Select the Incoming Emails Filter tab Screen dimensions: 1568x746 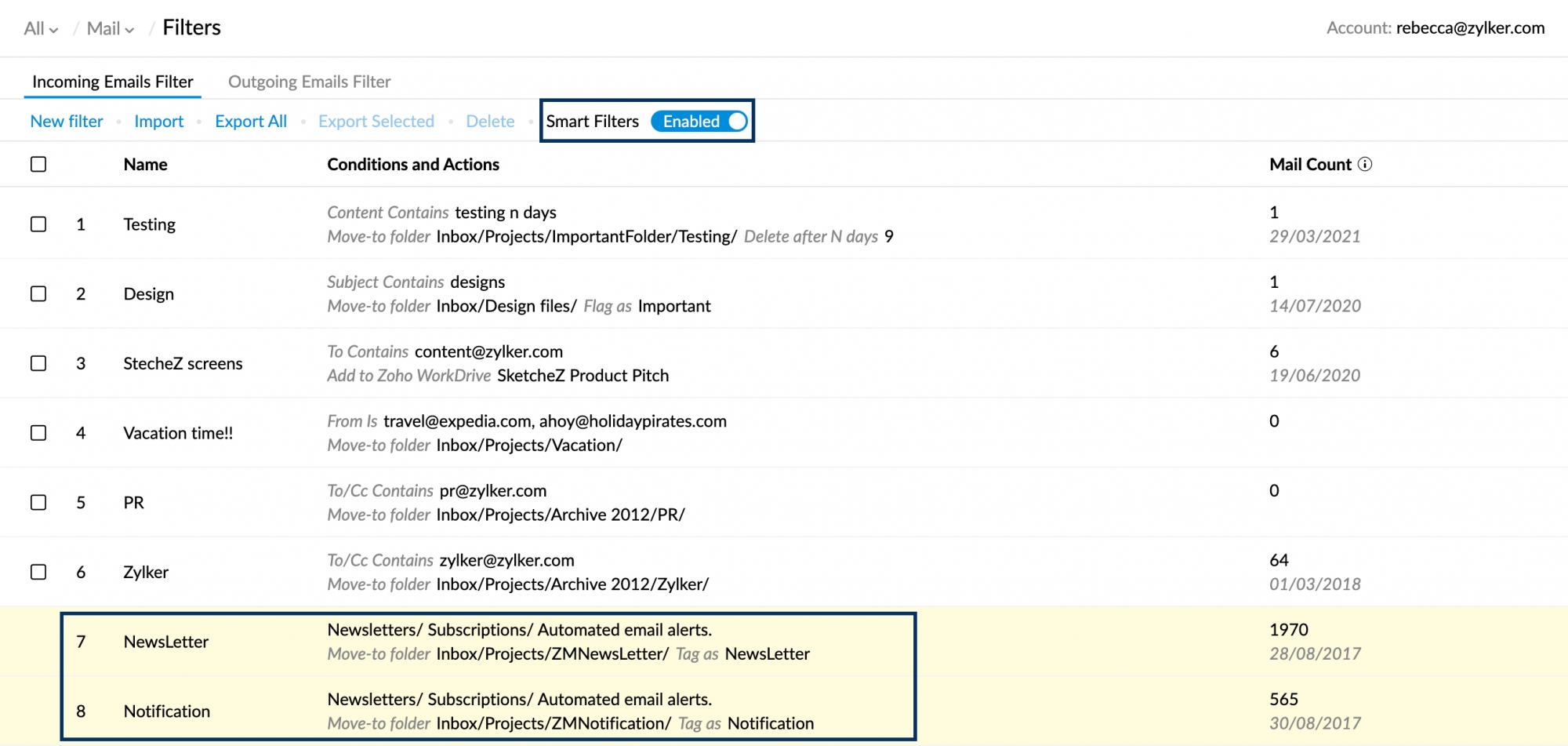[112, 82]
